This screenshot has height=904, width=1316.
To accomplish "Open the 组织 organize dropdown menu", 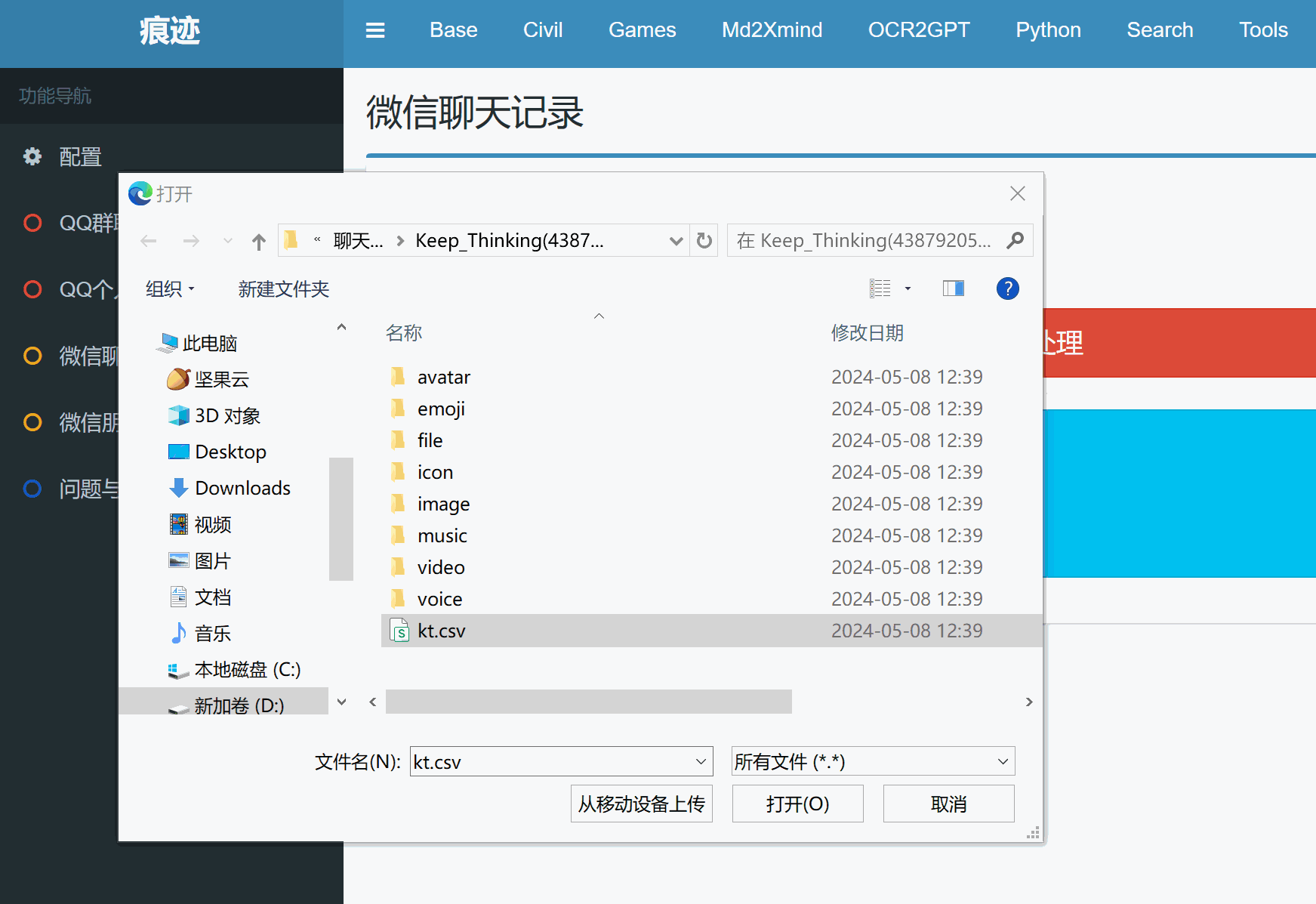I will tap(170, 289).
